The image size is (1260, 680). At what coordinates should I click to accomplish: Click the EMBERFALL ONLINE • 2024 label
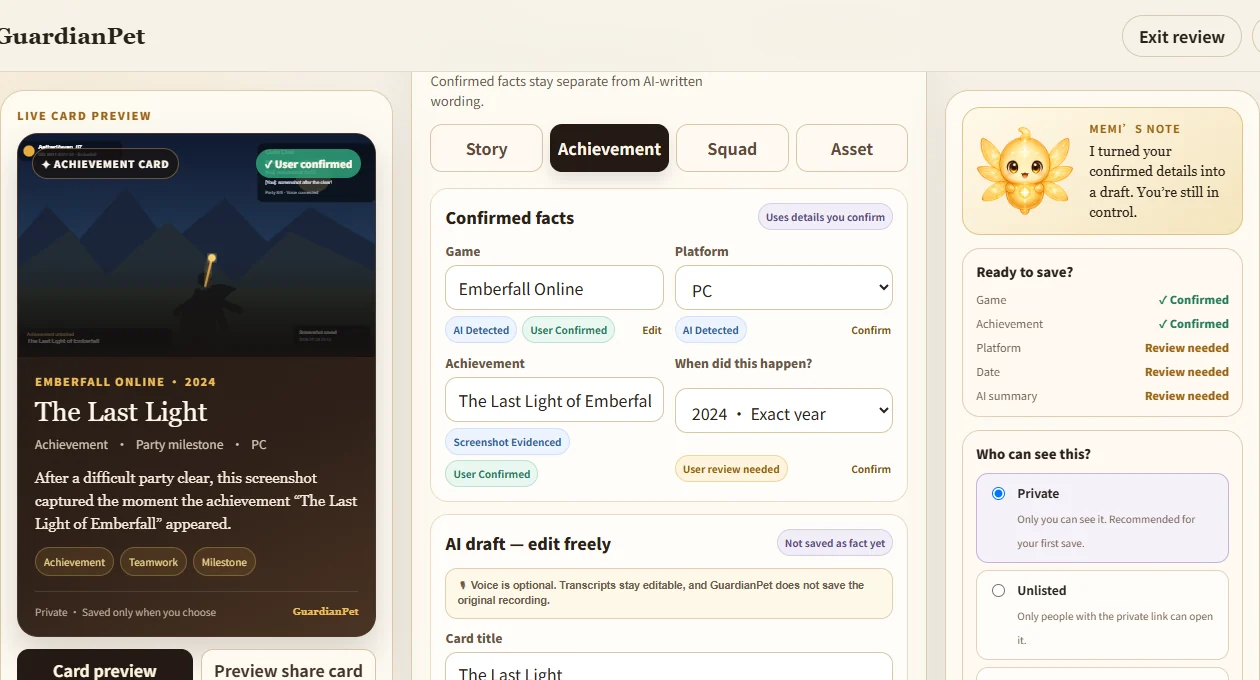(125, 382)
